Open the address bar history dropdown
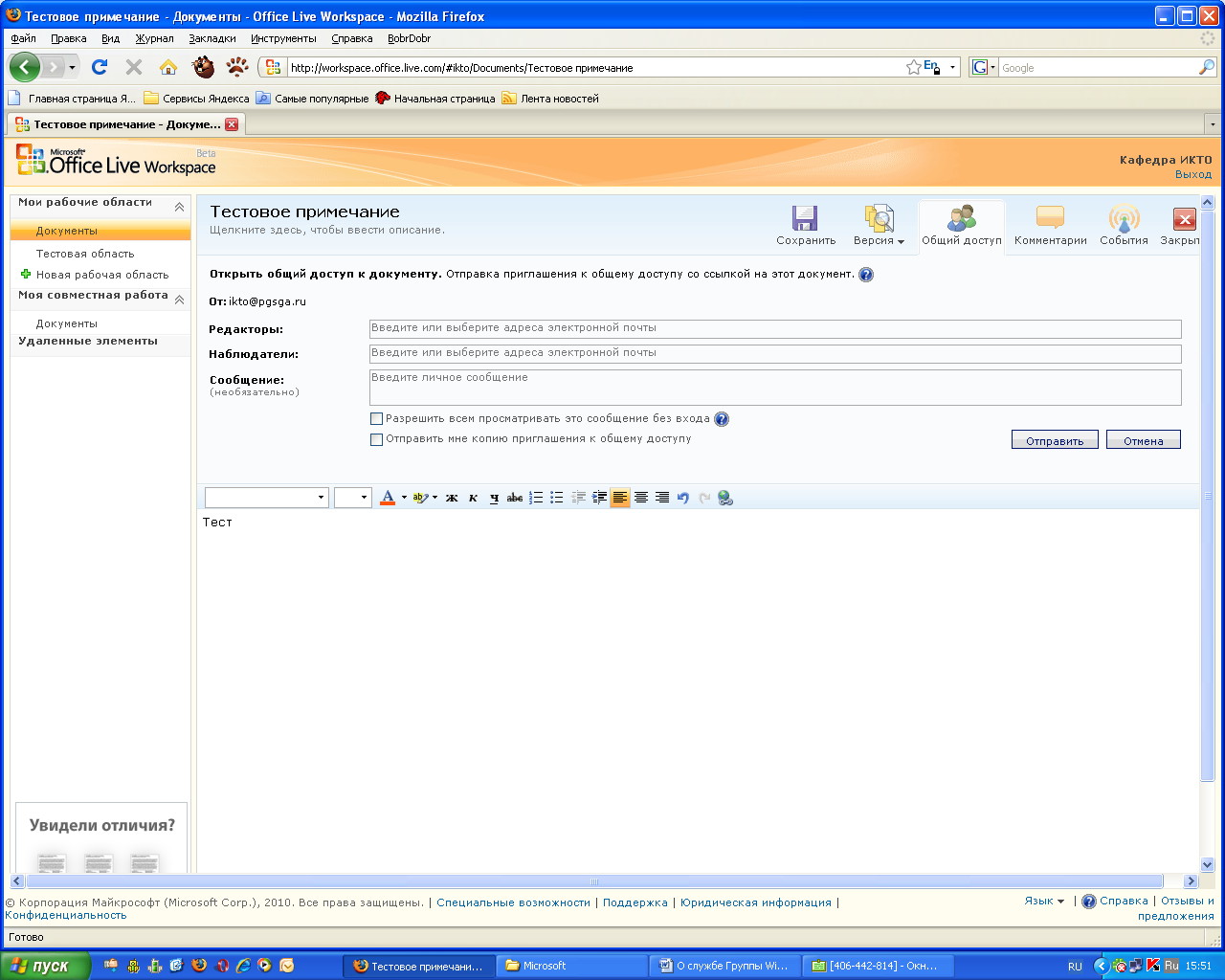Viewport: 1225px width, 980px height. tap(952, 68)
